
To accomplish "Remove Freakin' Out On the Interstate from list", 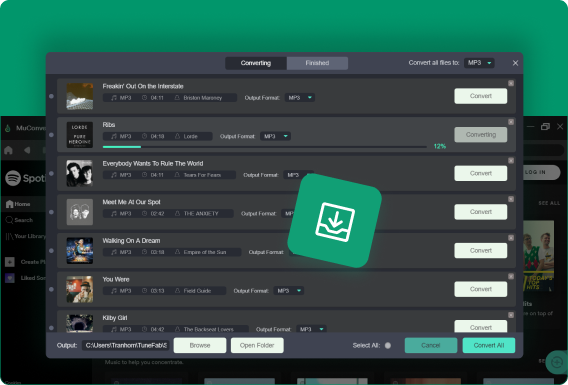I will (x=511, y=84).
